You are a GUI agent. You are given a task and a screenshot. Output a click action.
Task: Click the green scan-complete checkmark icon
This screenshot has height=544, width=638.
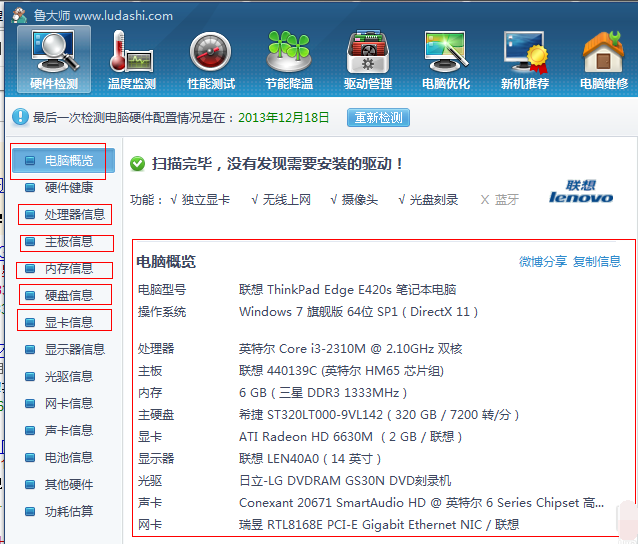pos(138,164)
